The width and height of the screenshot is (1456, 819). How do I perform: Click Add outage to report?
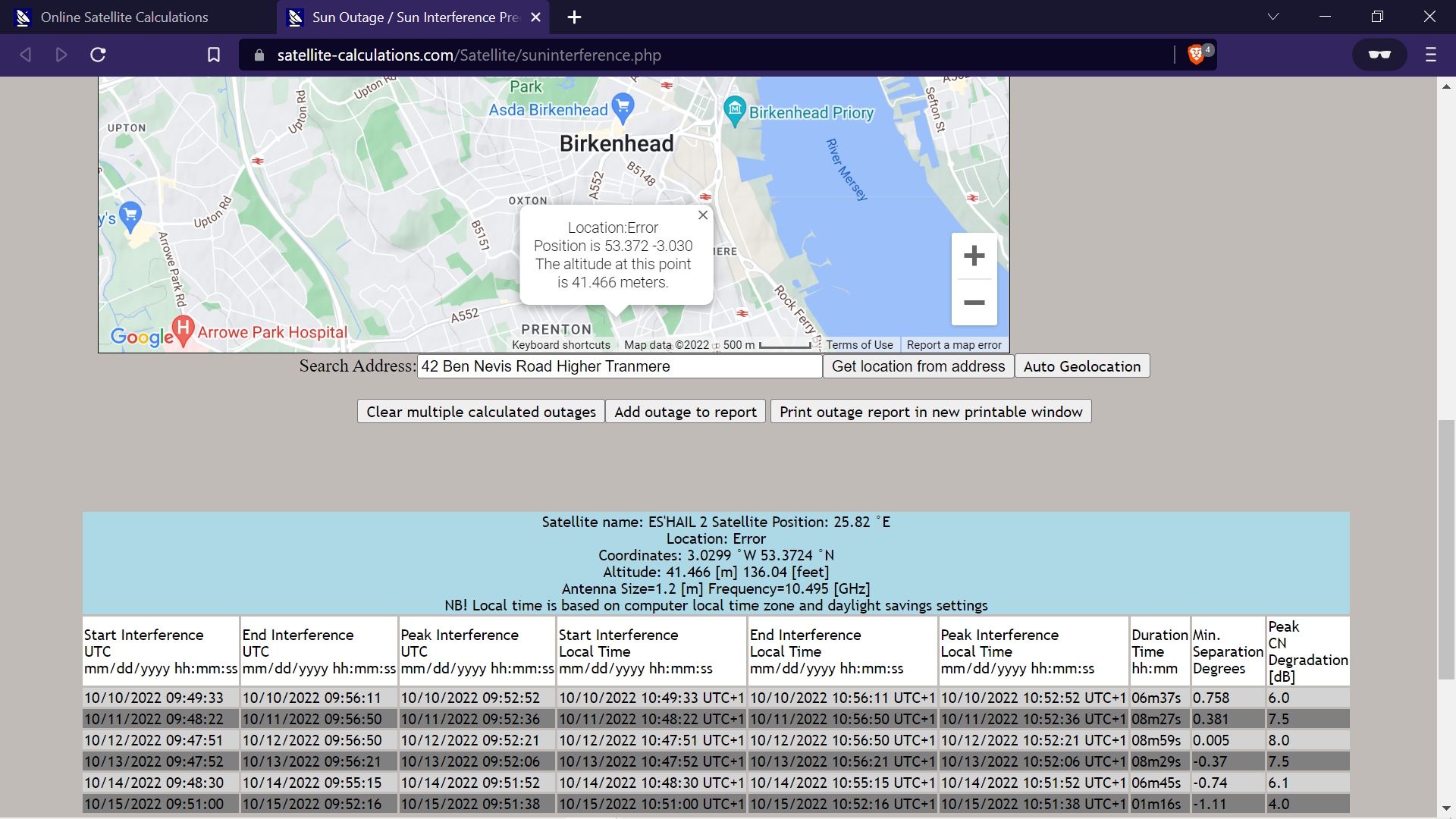pos(686,412)
